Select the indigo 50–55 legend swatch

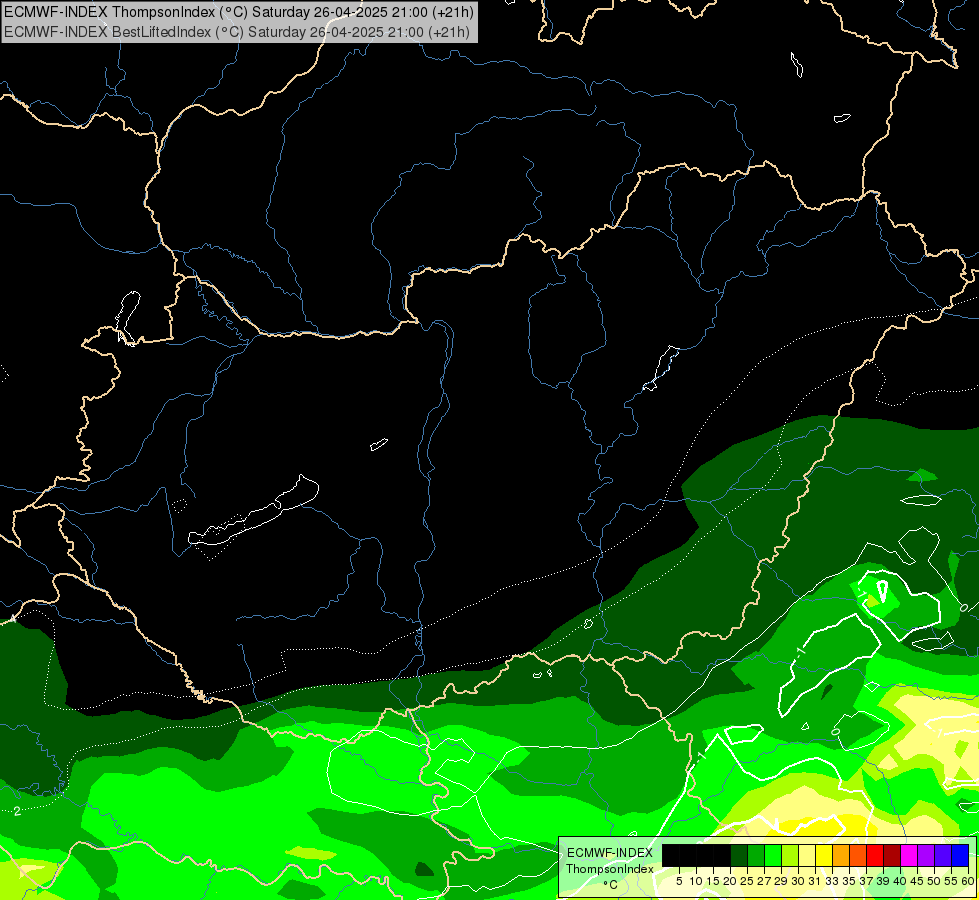coord(943,855)
